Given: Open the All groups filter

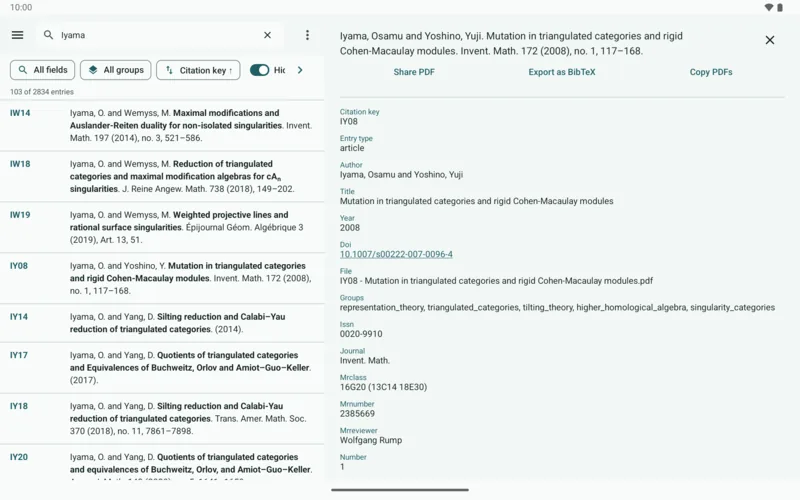Looking at the screenshot, I should (115, 70).
